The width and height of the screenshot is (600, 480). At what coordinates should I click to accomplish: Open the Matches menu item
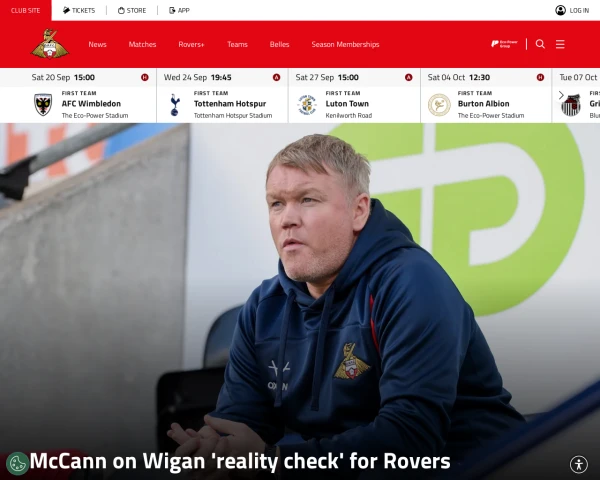pos(142,44)
